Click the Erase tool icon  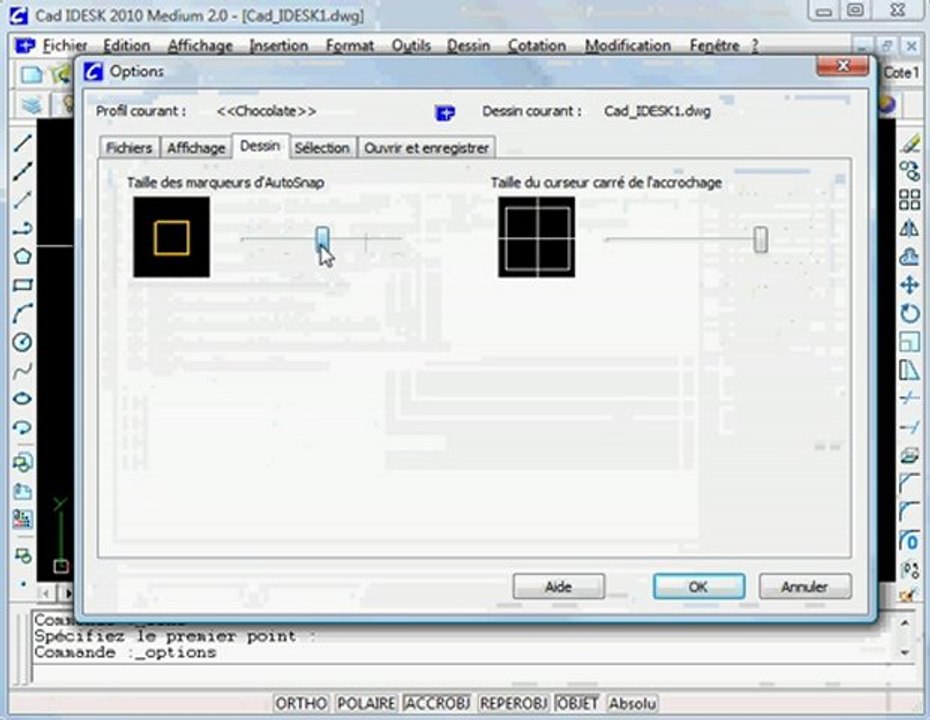909,144
